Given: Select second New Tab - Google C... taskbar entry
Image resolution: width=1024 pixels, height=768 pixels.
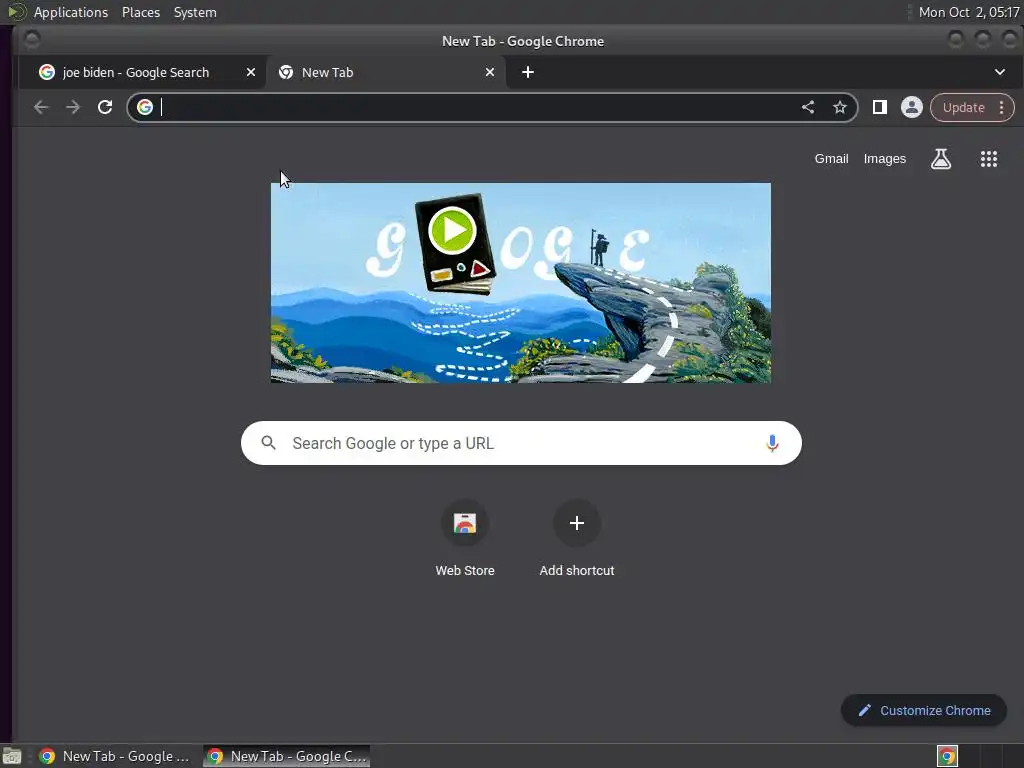Looking at the screenshot, I should (287, 756).
